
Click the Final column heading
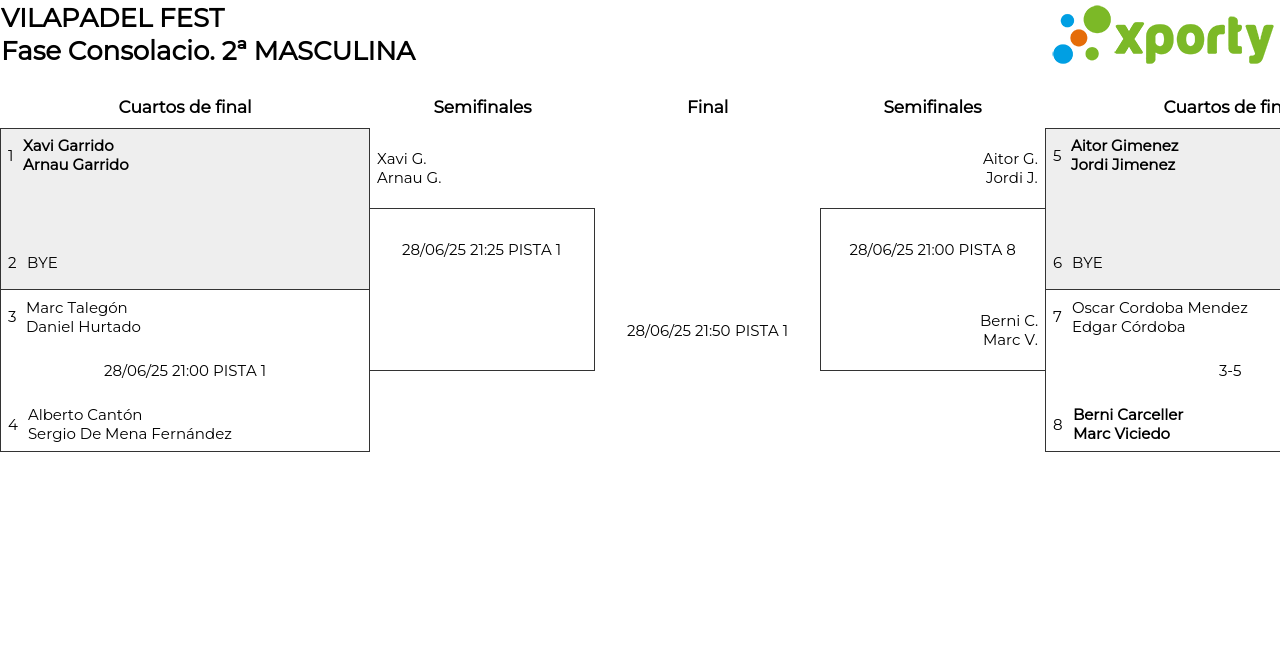(707, 107)
